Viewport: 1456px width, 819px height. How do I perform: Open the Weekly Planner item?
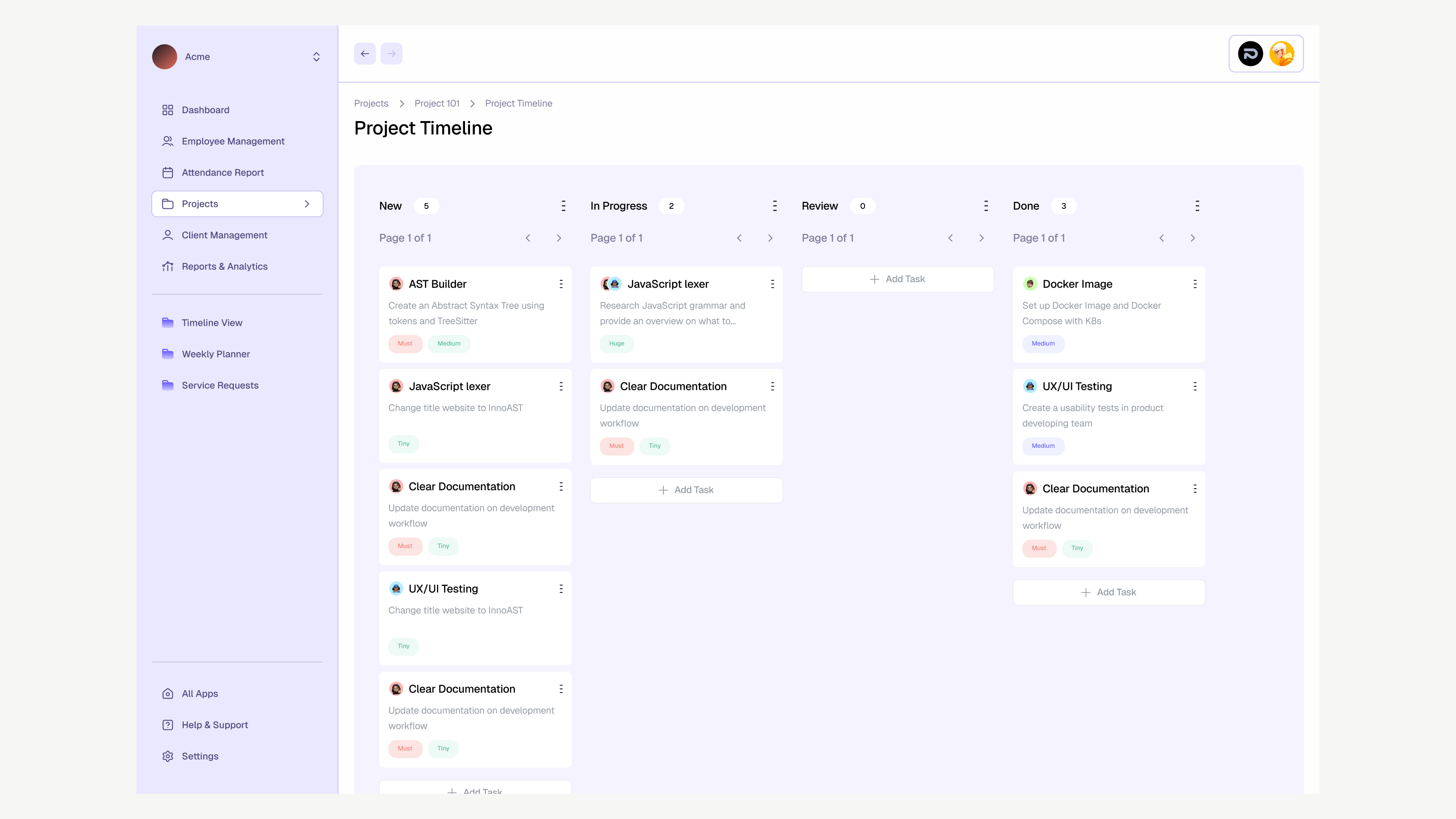pos(215,354)
